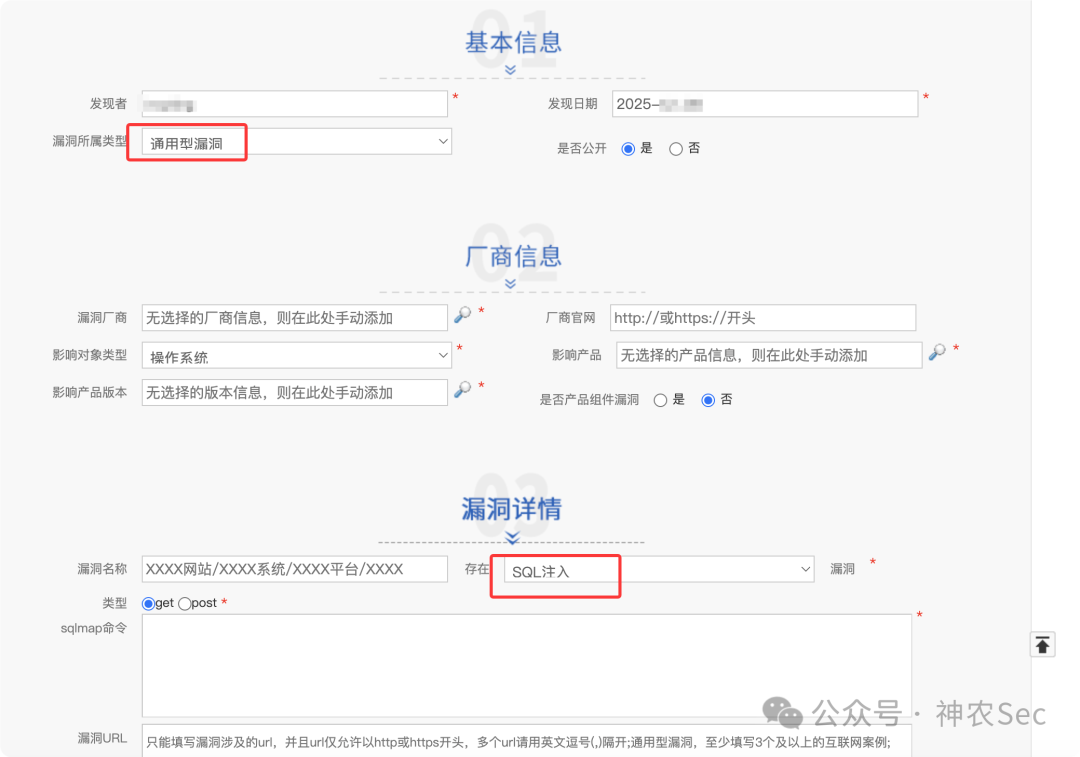Switch request type to post

[184, 603]
